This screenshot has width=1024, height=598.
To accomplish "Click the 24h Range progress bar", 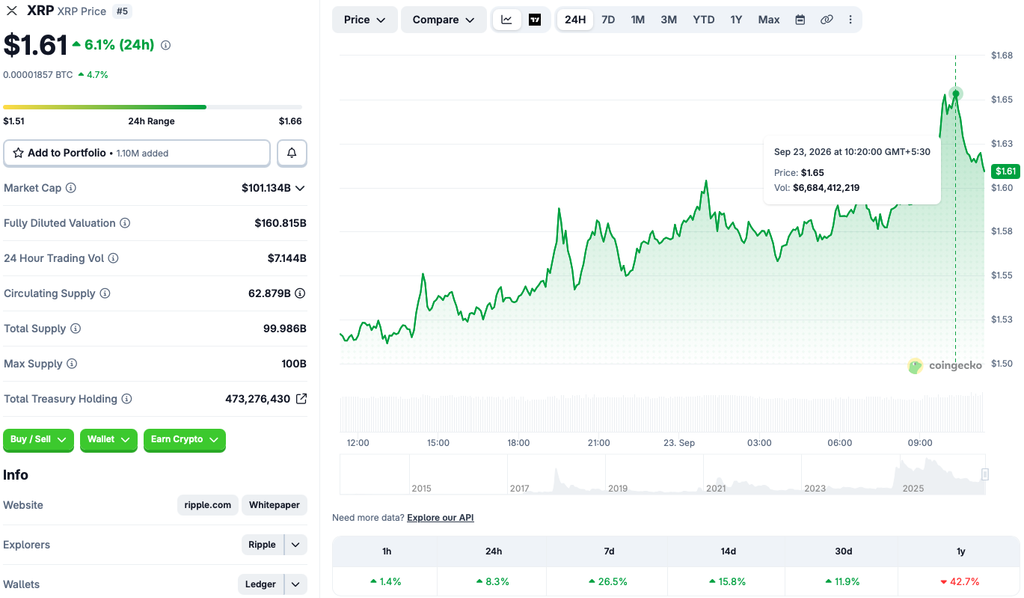I will [x=152, y=107].
